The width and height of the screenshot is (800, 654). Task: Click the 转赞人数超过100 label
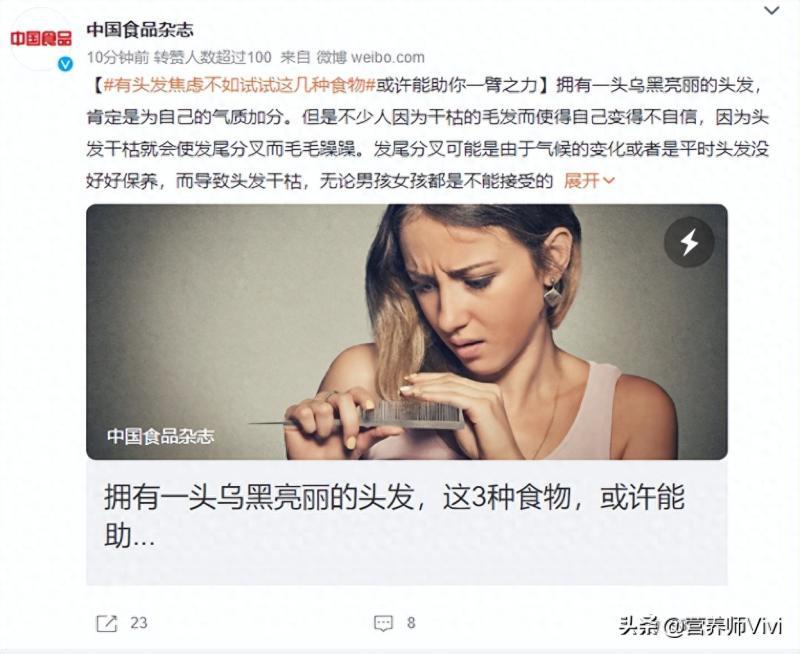[x=213, y=57]
